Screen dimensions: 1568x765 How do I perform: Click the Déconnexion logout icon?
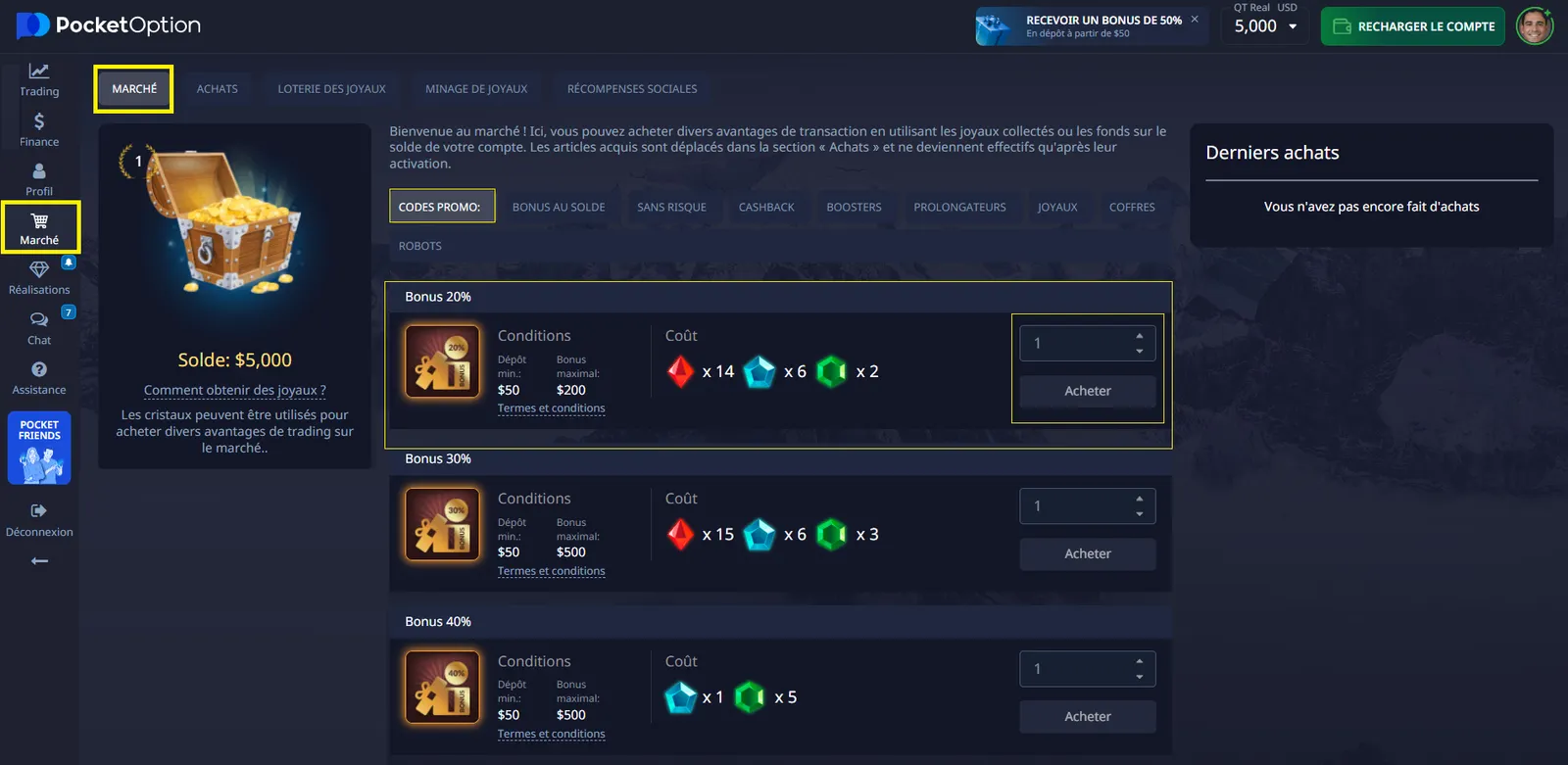(39, 511)
